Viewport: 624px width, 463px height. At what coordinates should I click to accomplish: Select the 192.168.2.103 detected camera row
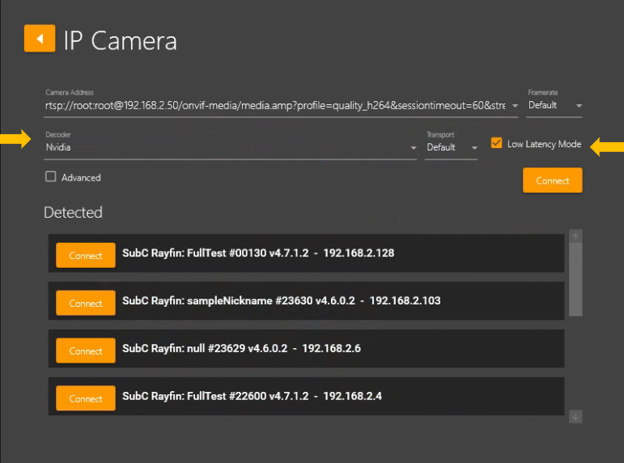[330, 301]
